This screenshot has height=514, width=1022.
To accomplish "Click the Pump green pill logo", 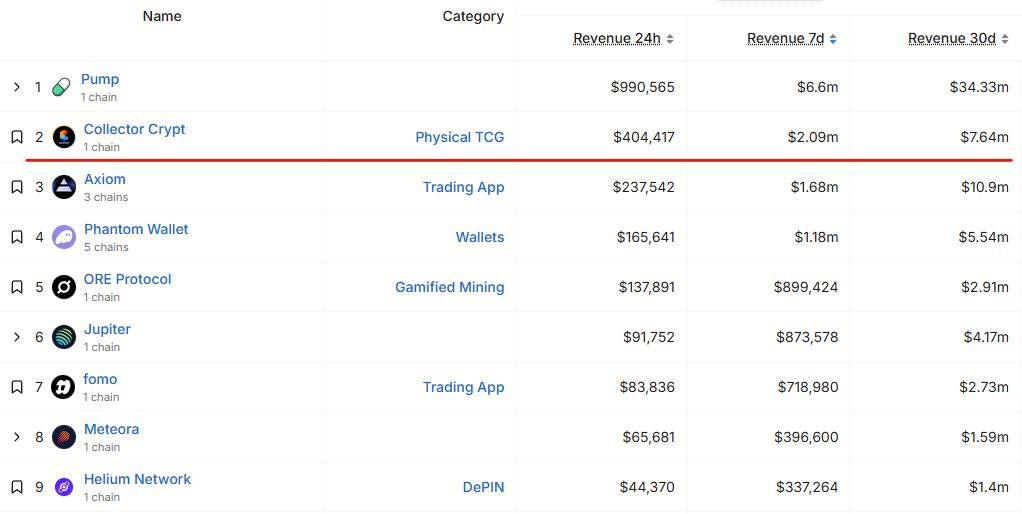I will pos(61,87).
